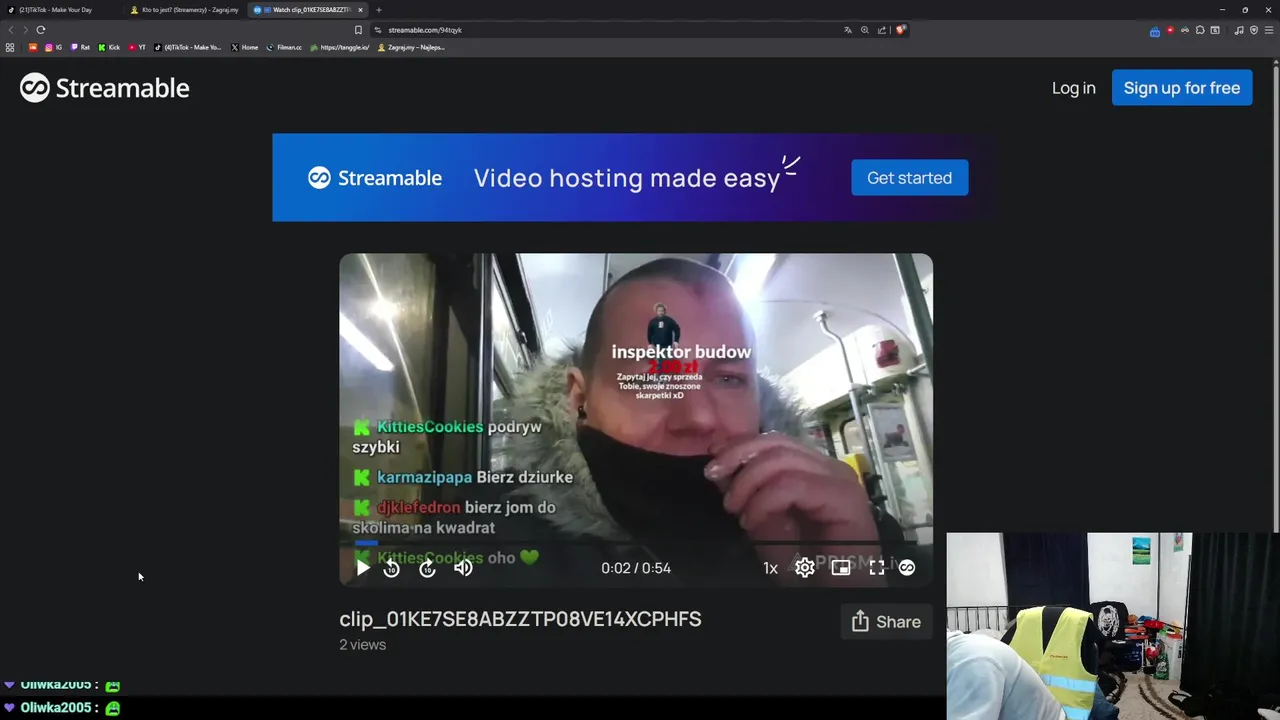Open the Filman.cc bookmark
The image size is (1280, 720).
click(284, 47)
